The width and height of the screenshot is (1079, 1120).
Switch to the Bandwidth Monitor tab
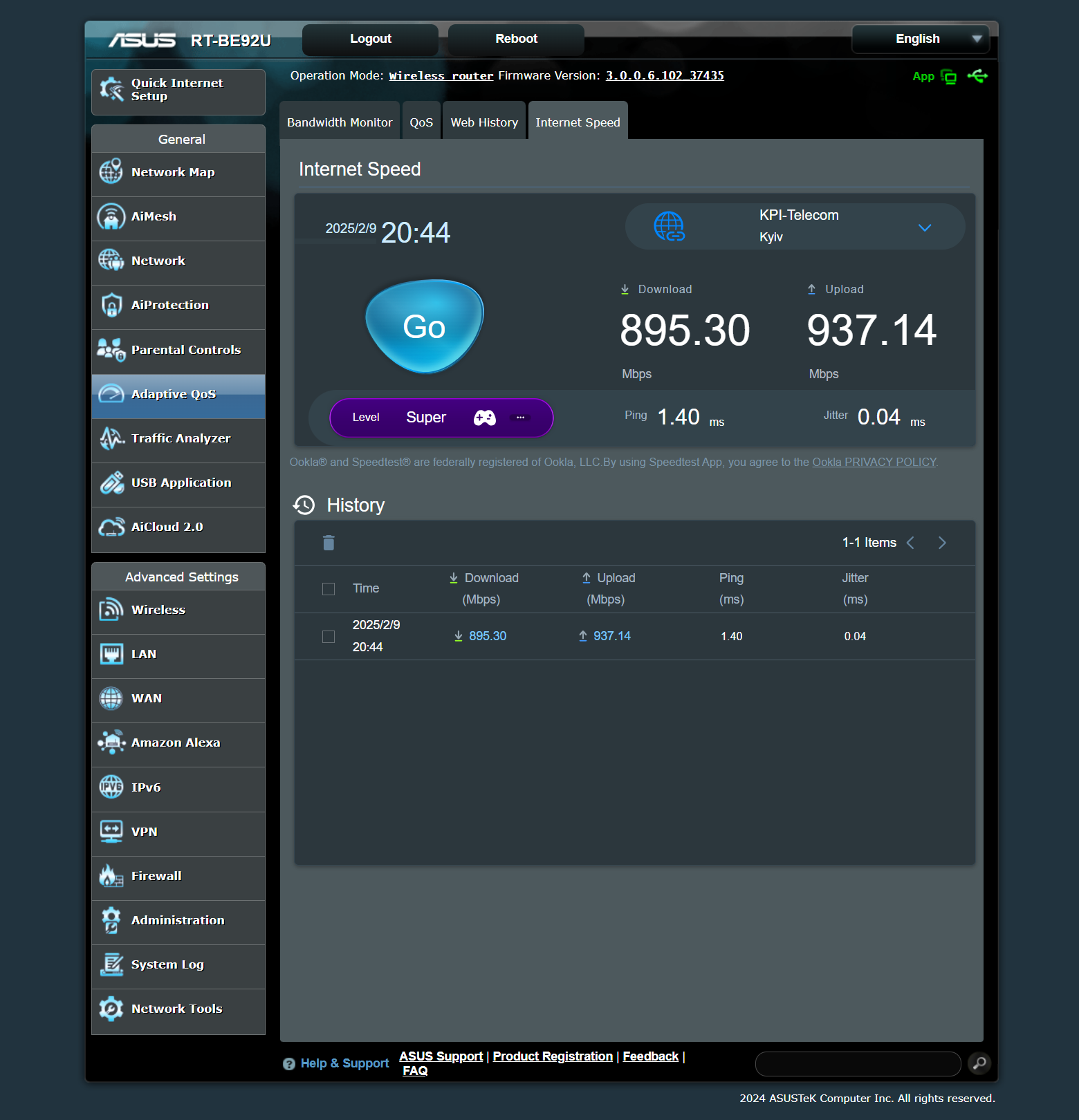[x=340, y=121]
